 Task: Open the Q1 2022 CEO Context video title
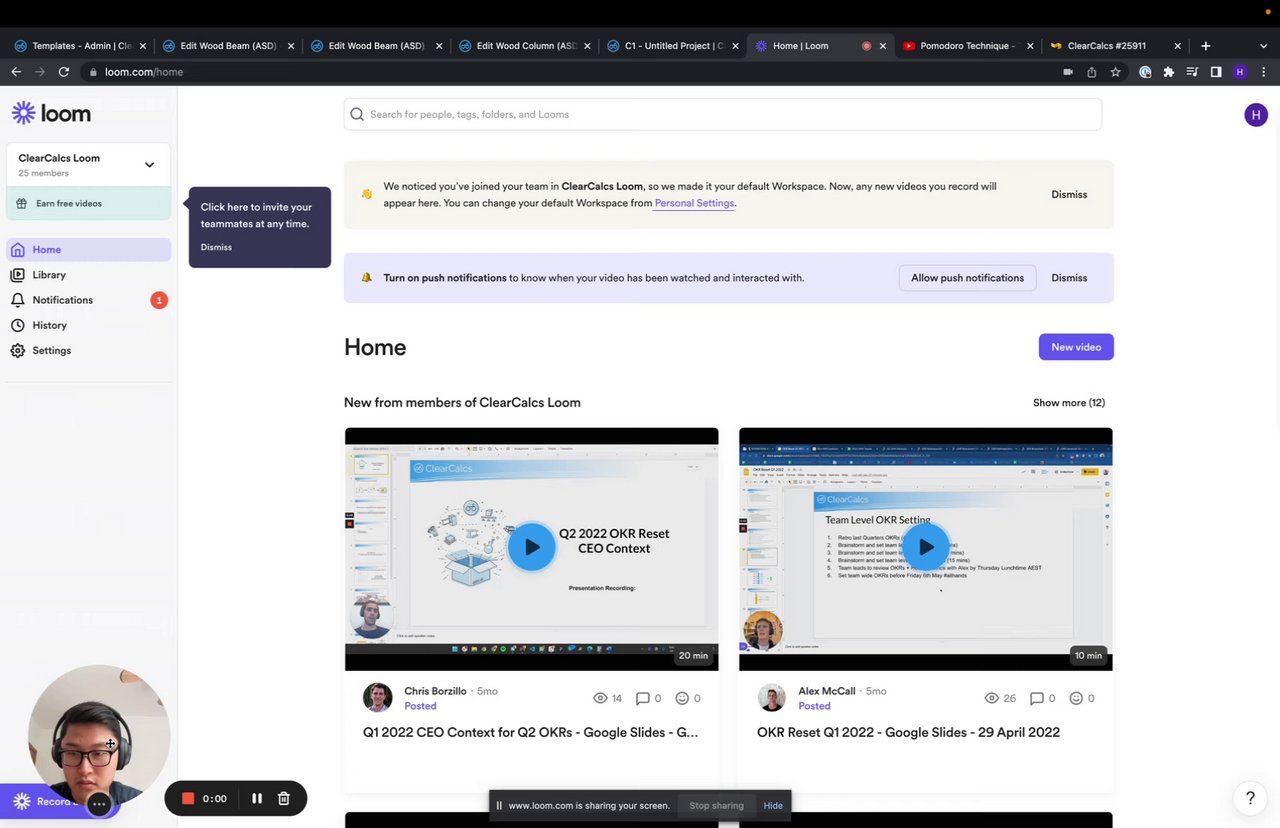(x=530, y=732)
